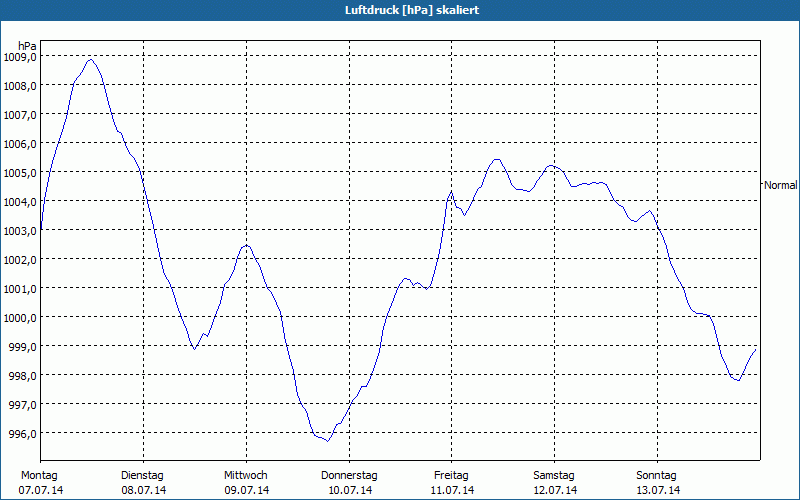
Task: Select the 'Sonntag' day label
Action: [x=657, y=476]
